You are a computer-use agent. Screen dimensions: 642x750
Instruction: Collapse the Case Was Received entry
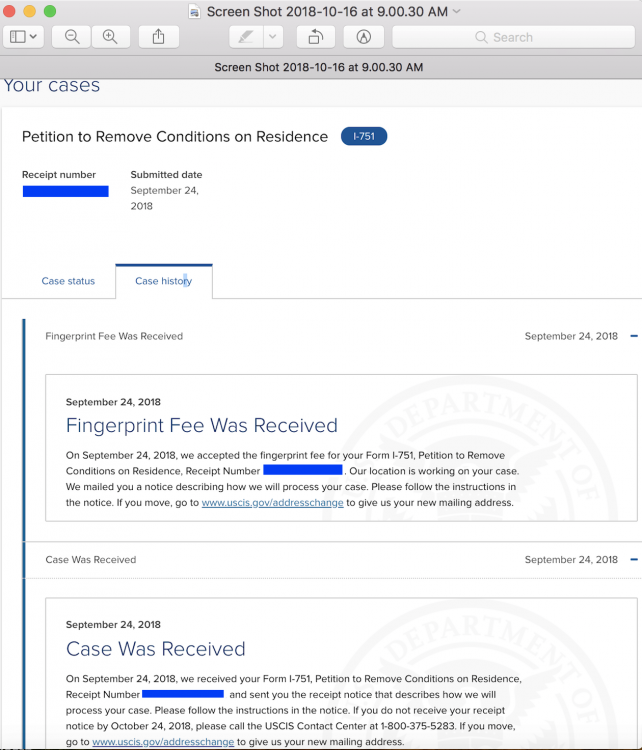click(634, 560)
